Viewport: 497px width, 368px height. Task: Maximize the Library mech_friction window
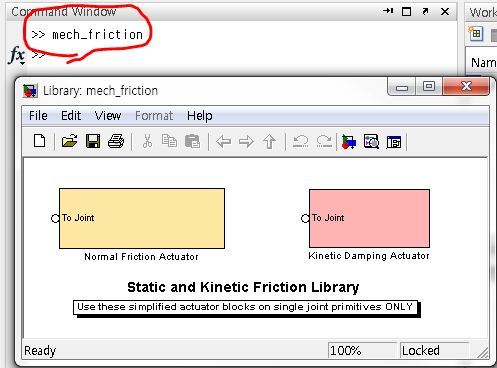pyautogui.click(x=429, y=87)
